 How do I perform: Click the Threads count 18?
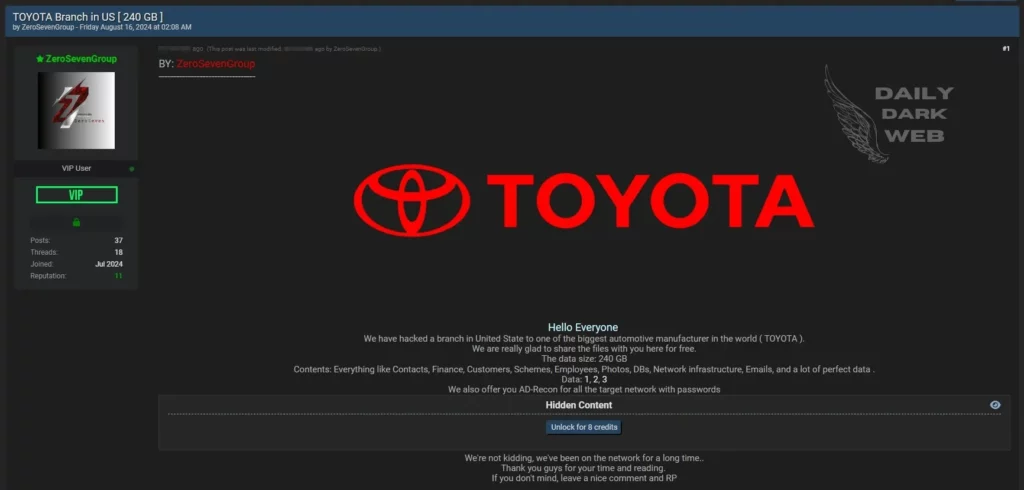click(x=118, y=252)
